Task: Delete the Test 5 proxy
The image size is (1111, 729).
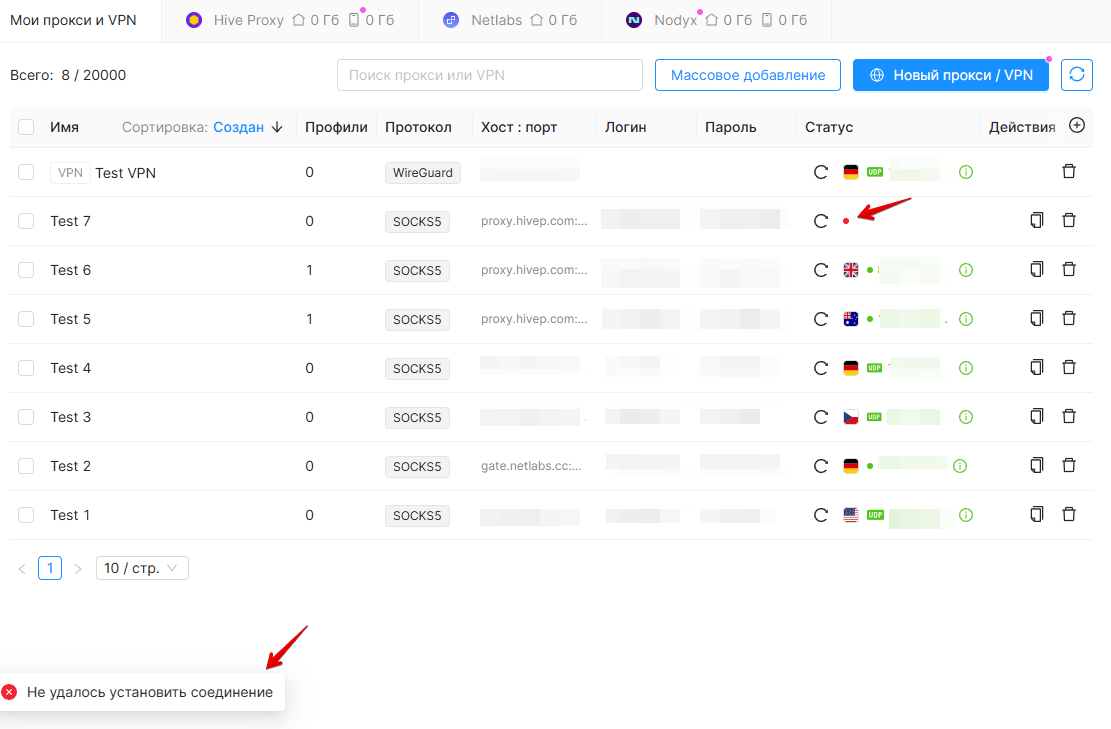Action: [x=1069, y=317]
